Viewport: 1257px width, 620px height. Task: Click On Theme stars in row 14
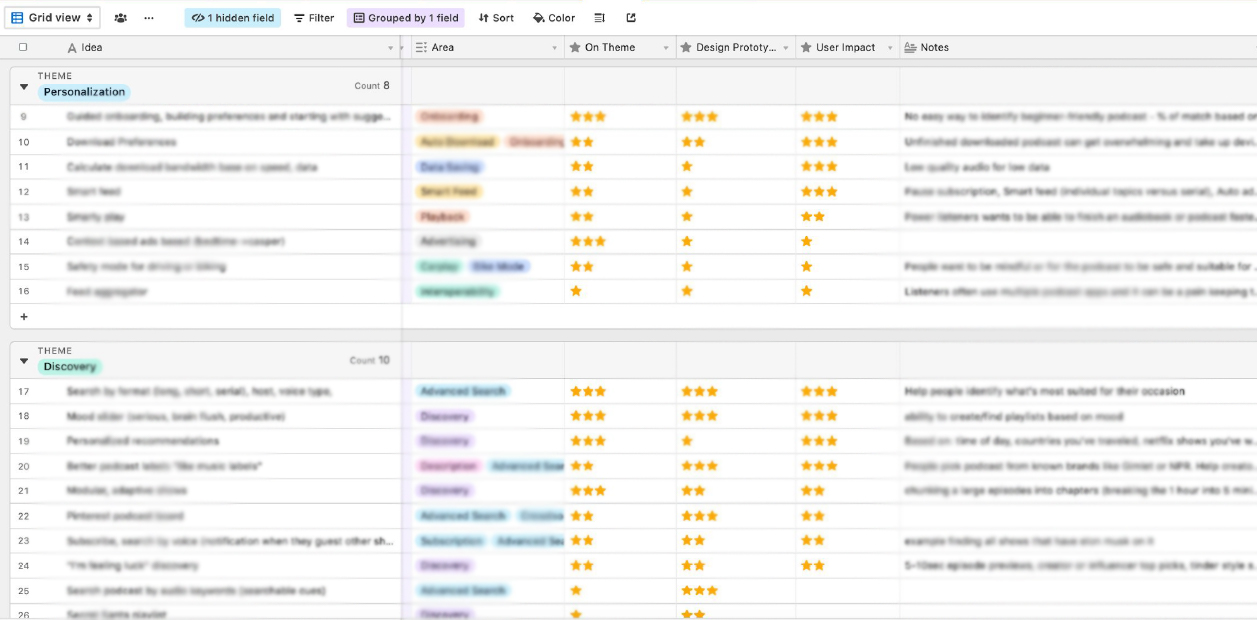point(588,242)
